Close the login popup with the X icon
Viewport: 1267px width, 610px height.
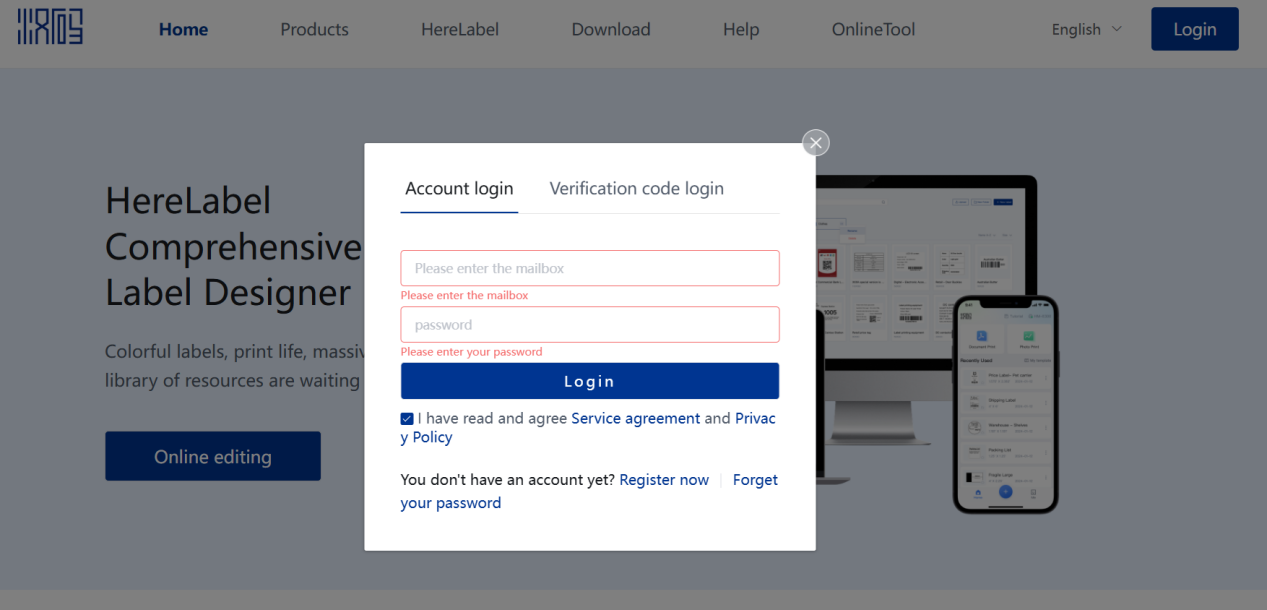pyautogui.click(x=815, y=142)
